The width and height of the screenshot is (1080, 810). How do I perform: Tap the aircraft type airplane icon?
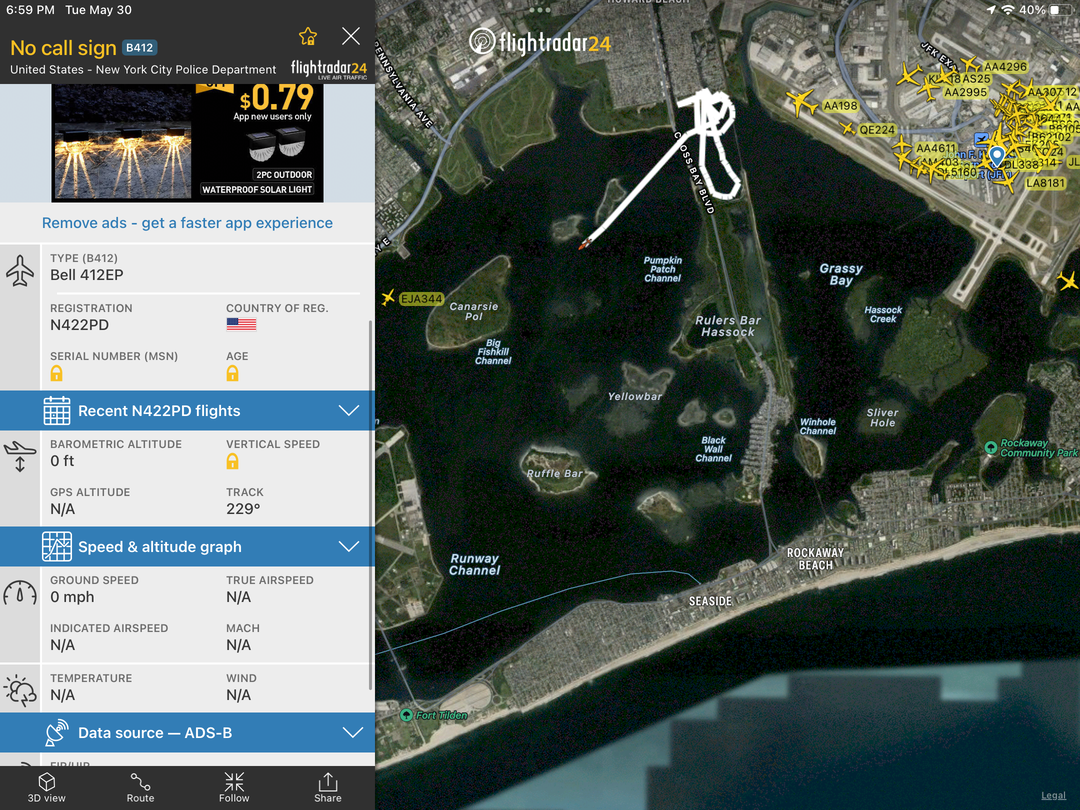click(20, 271)
